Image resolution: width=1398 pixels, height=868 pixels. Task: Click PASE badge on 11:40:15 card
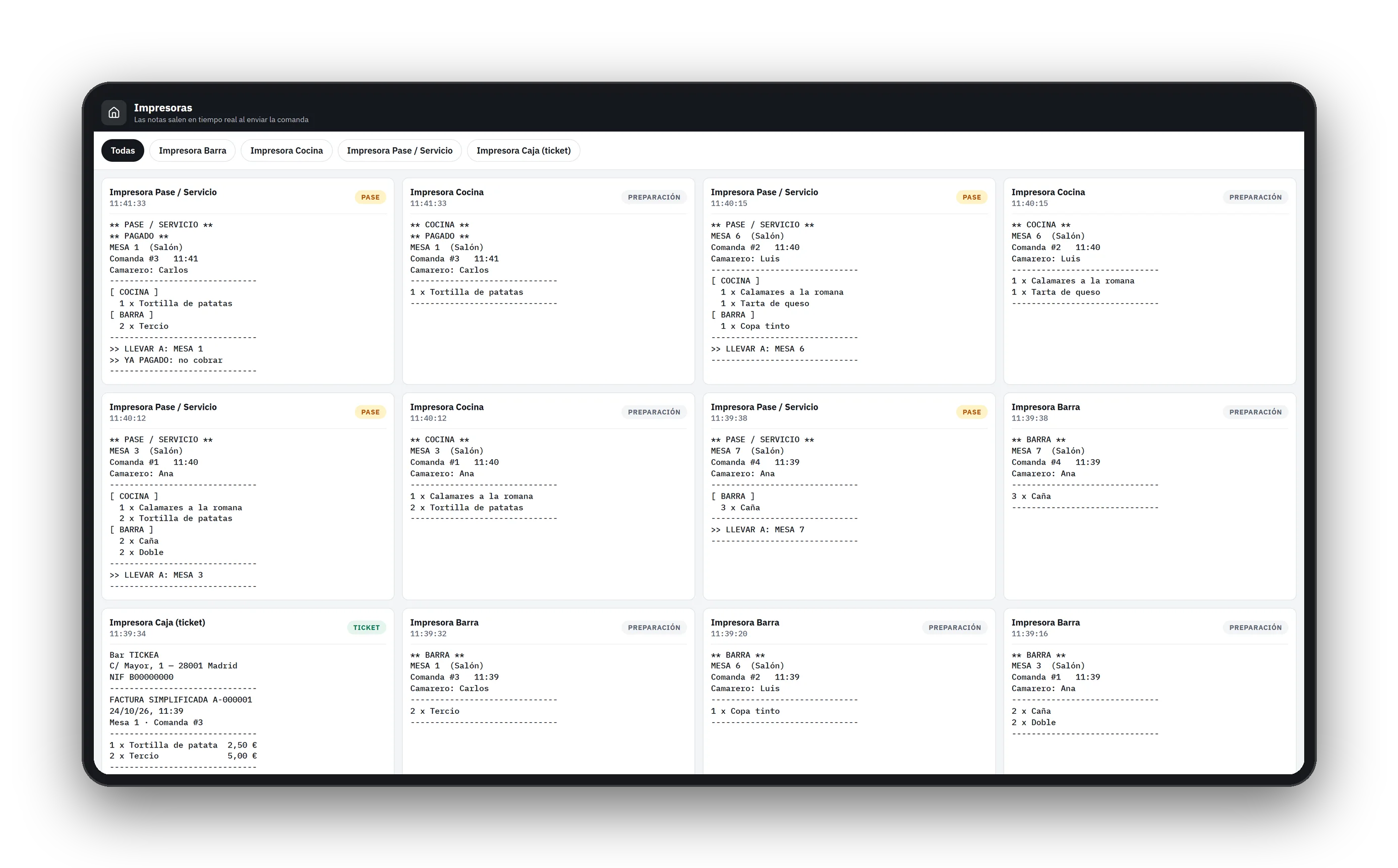click(972, 197)
